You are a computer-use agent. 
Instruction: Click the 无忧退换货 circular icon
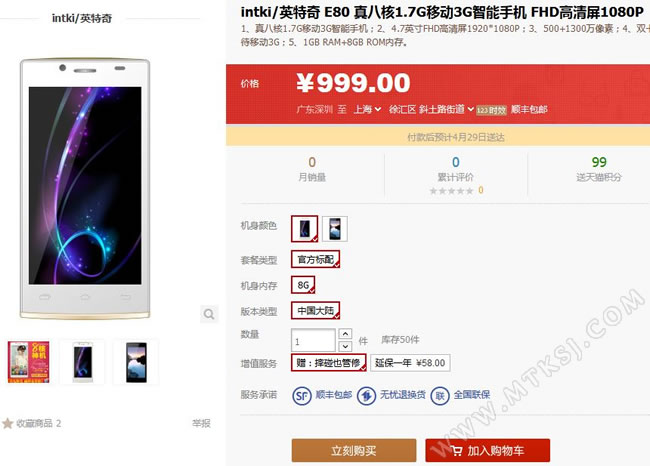point(366,396)
